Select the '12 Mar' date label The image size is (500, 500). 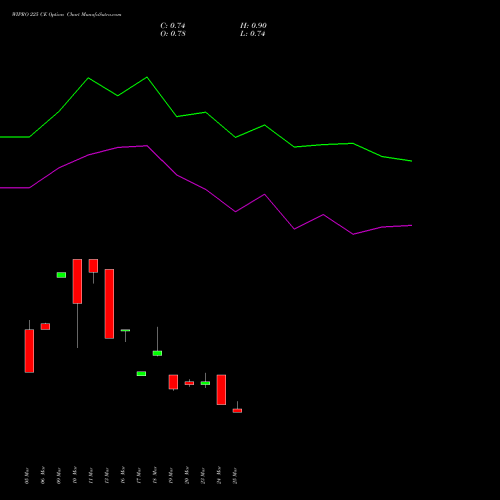107,476
